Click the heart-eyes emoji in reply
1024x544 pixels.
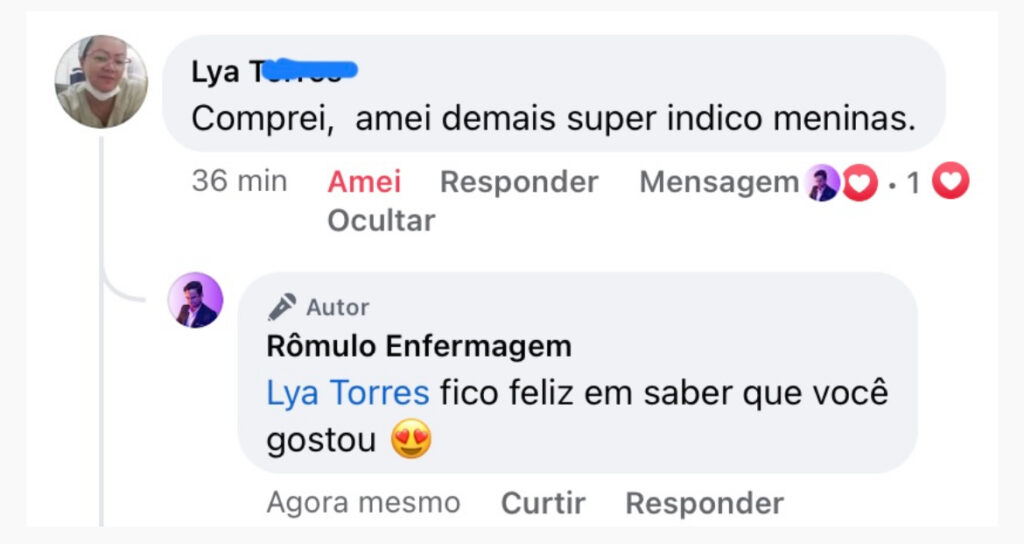[x=411, y=440]
